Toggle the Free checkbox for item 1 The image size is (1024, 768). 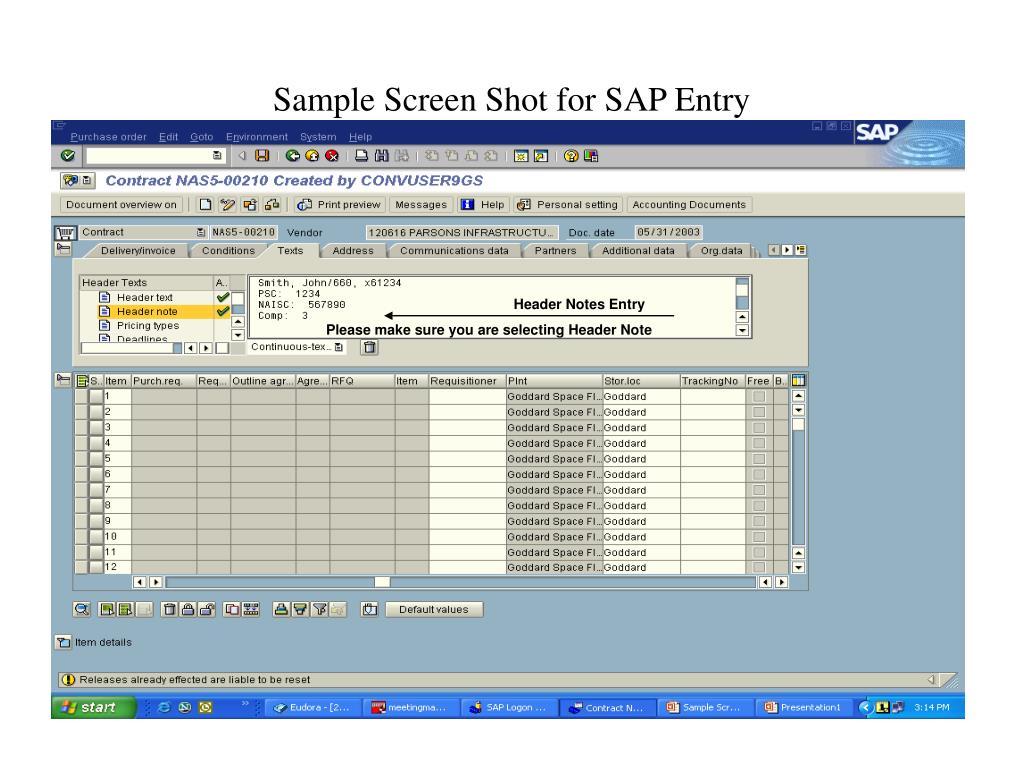[759, 396]
